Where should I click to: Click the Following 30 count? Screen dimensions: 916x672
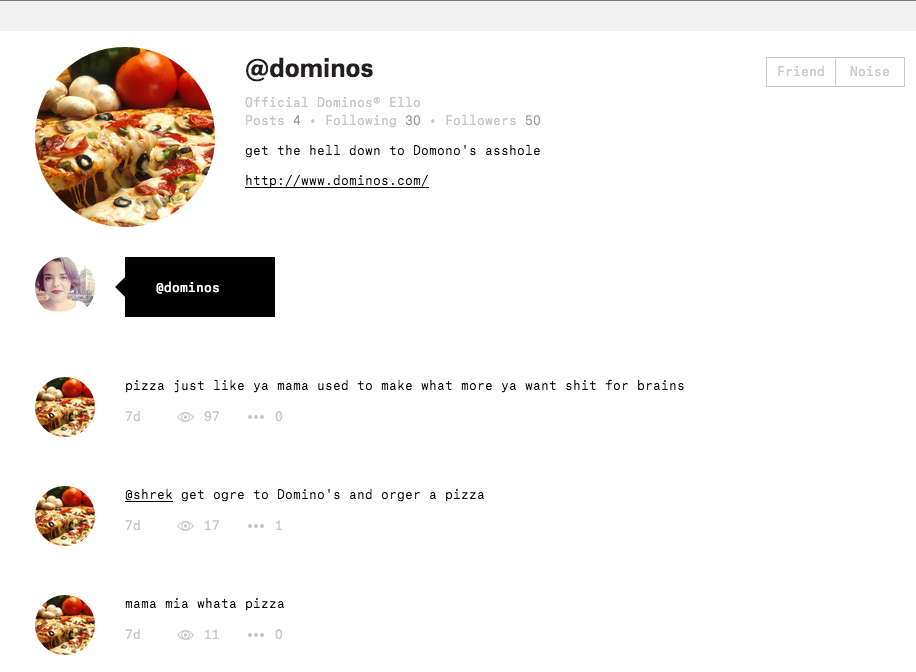373,120
